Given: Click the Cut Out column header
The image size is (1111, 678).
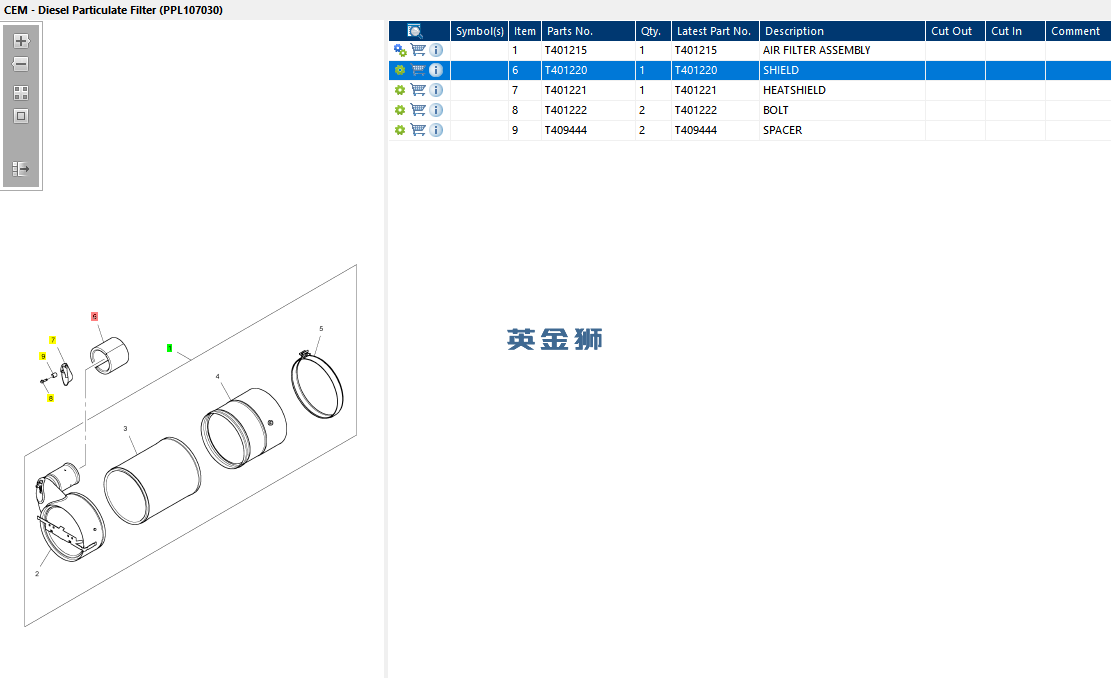Looking at the screenshot, I should click(x=955, y=31).
